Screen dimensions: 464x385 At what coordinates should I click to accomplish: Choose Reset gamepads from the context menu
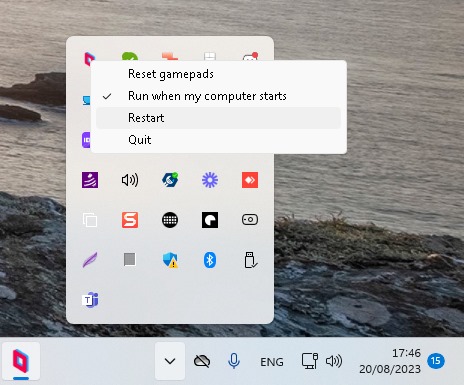click(x=218, y=74)
